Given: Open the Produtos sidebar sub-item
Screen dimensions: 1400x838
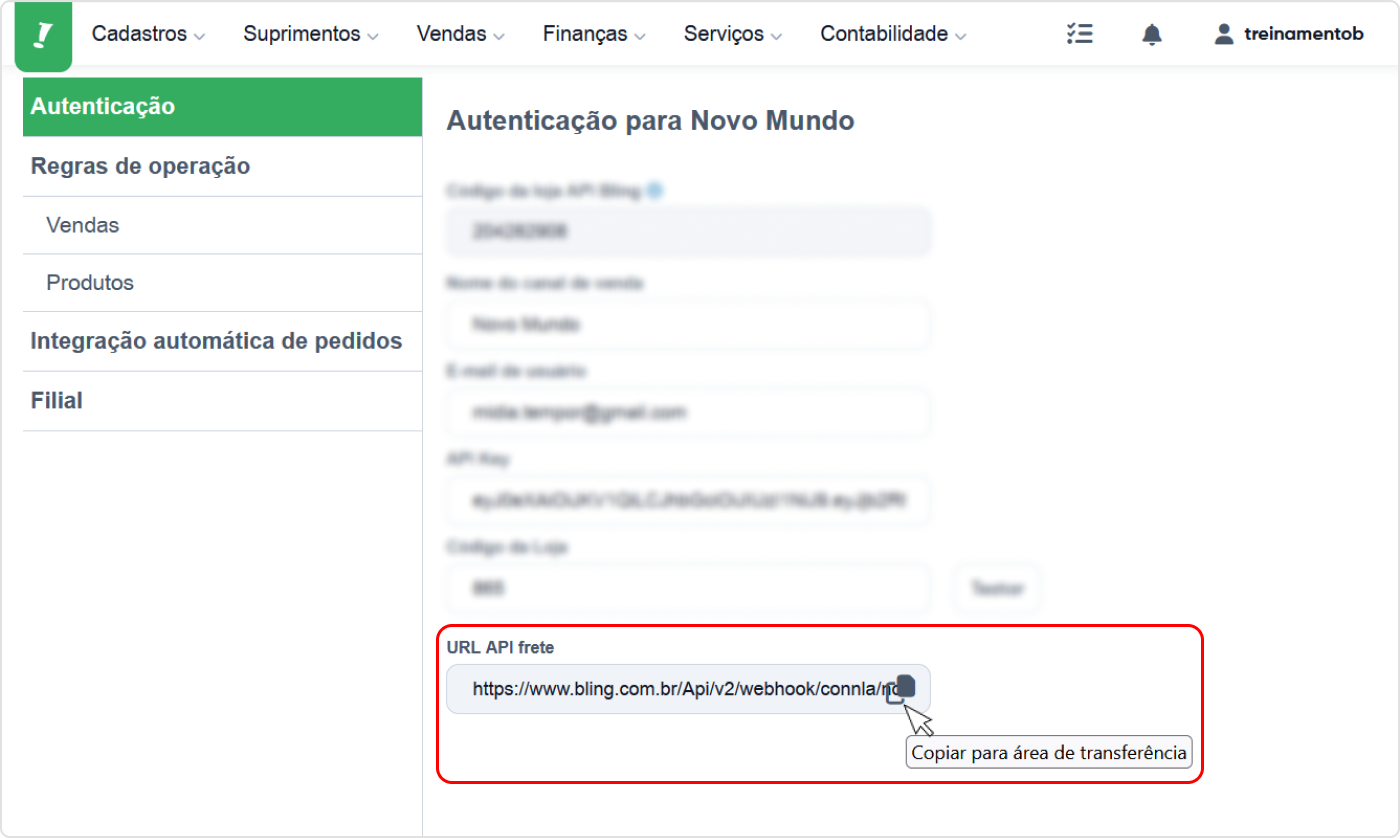Looking at the screenshot, I should [x=222, y=283].
